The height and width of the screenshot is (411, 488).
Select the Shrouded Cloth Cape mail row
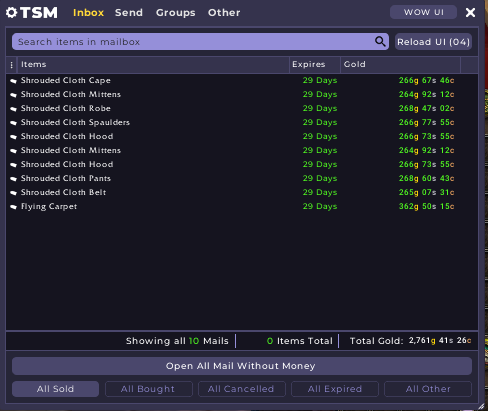242,81
